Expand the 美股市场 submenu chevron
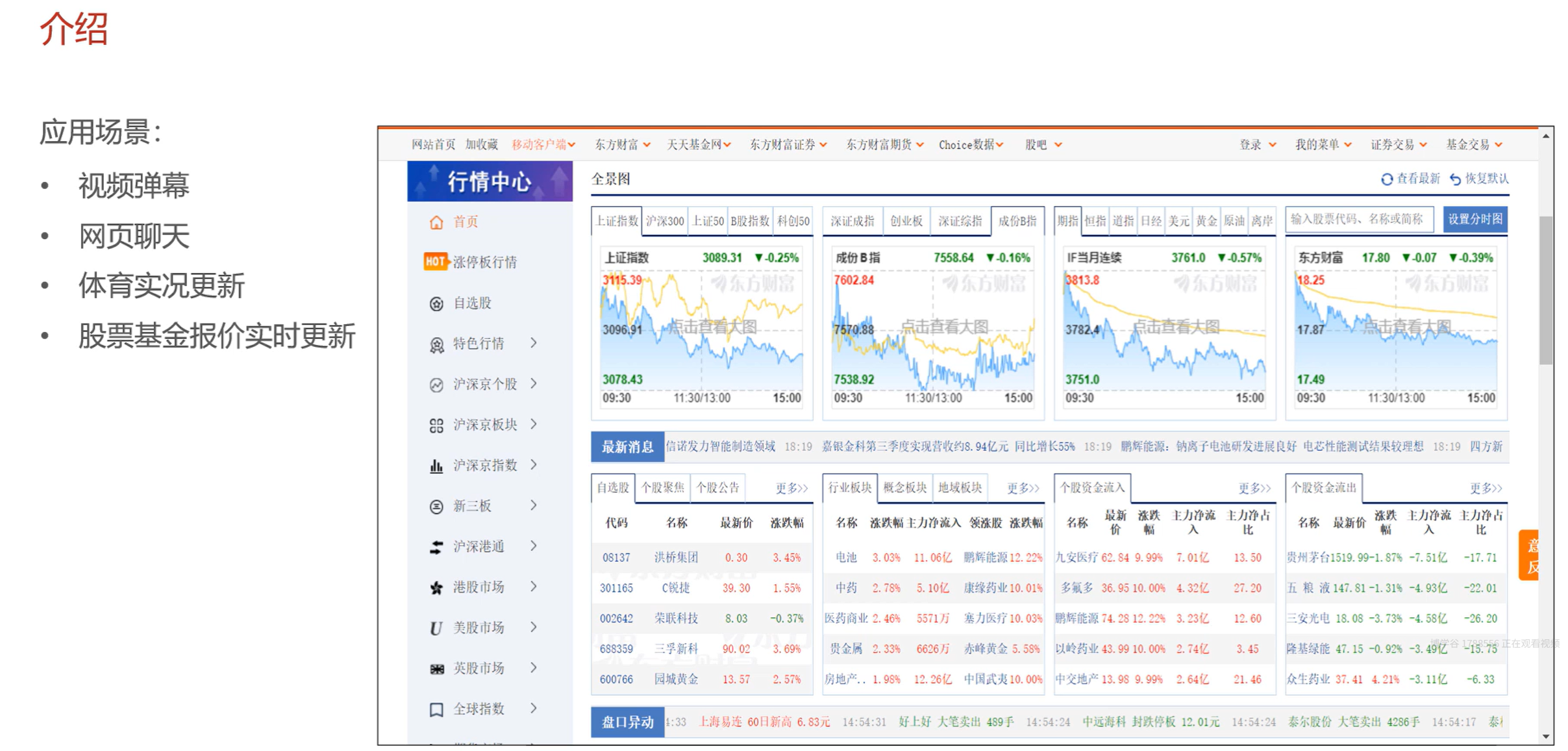Screen dimensions: 1568x751 click(x=534, y=628)
